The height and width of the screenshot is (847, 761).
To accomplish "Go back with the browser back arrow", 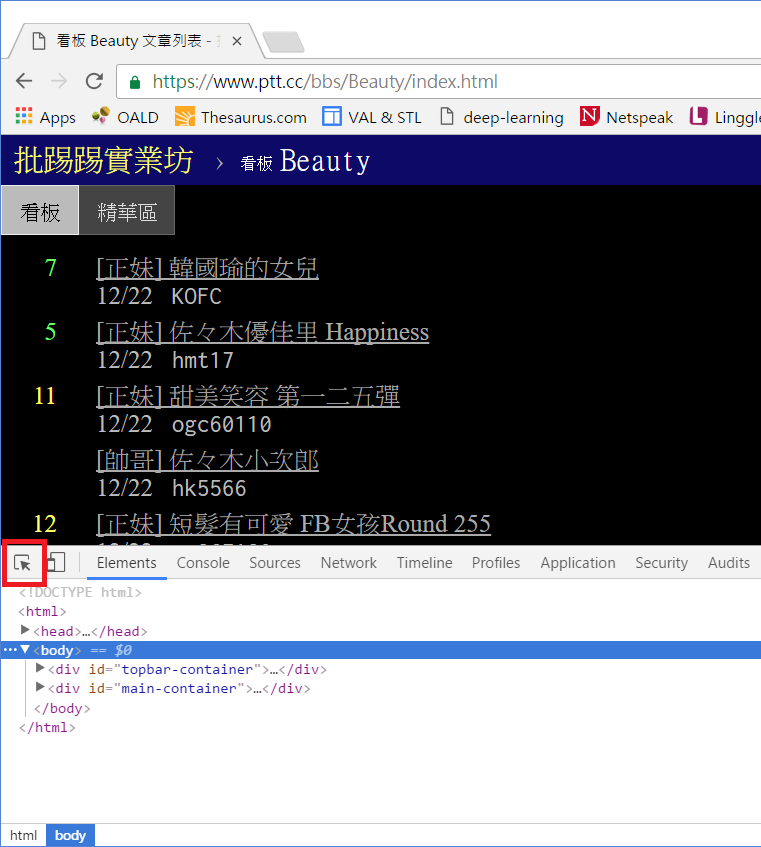I will point(24,82).
